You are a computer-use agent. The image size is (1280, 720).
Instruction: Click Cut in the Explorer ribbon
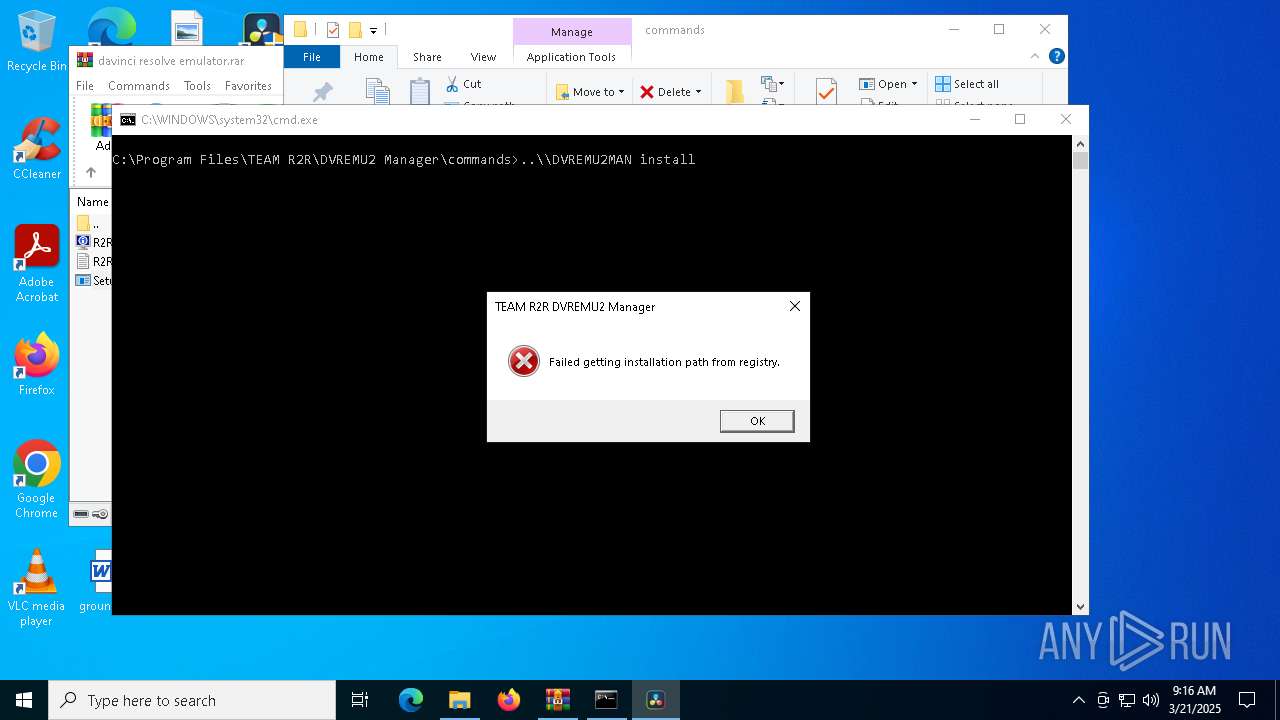[463, 84]
